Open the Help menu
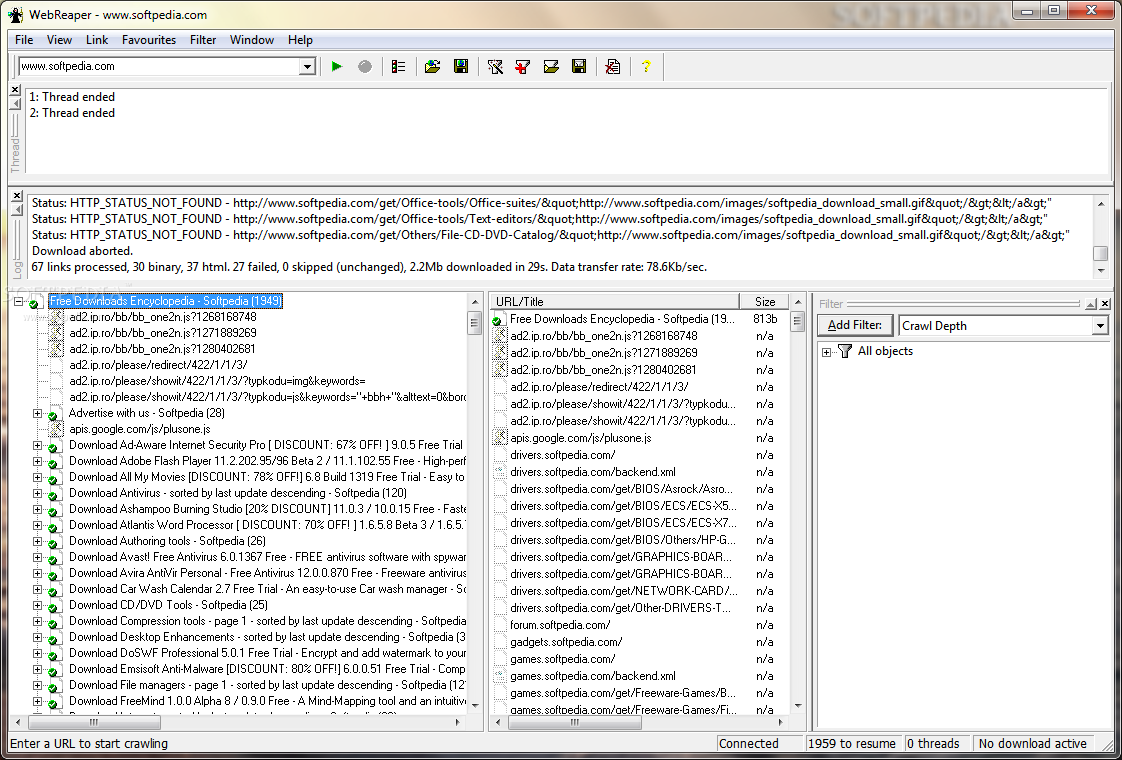This screenshot has height=760, width=1122. coord(300,40)
